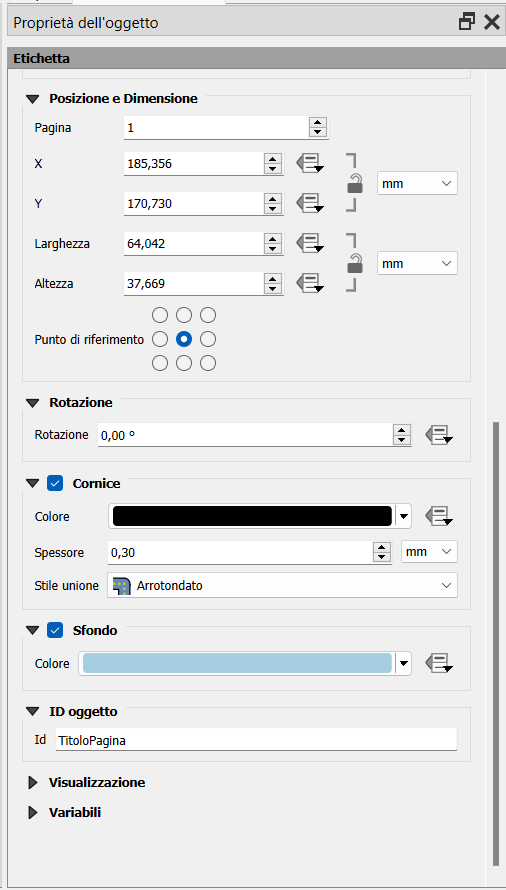Select the bottom-right reference point
Screen dimensions: 506x890
[x=208, y=363]
